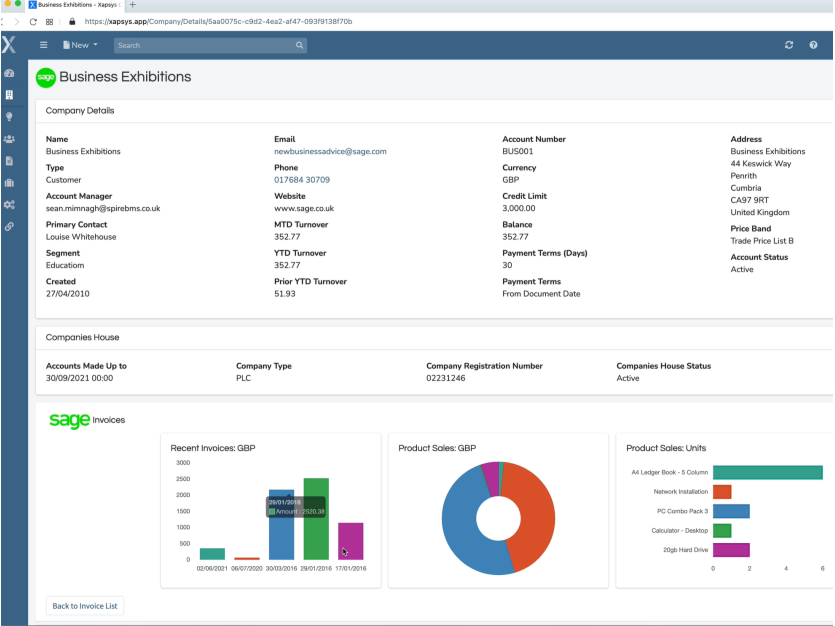
Task: Click the credit limit 3,000.00 value
Action: 519,208
